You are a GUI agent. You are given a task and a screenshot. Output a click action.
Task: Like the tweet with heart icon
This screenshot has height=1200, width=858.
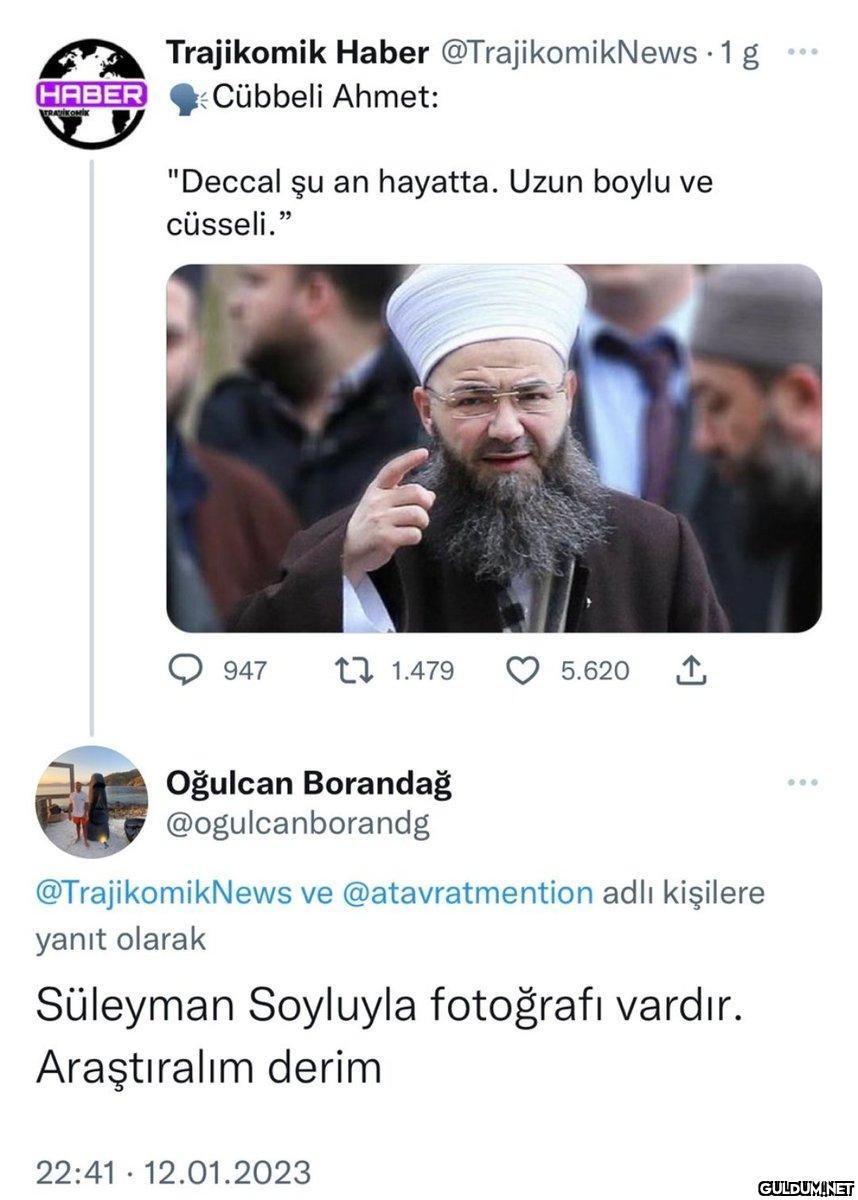tap(524, 671)
